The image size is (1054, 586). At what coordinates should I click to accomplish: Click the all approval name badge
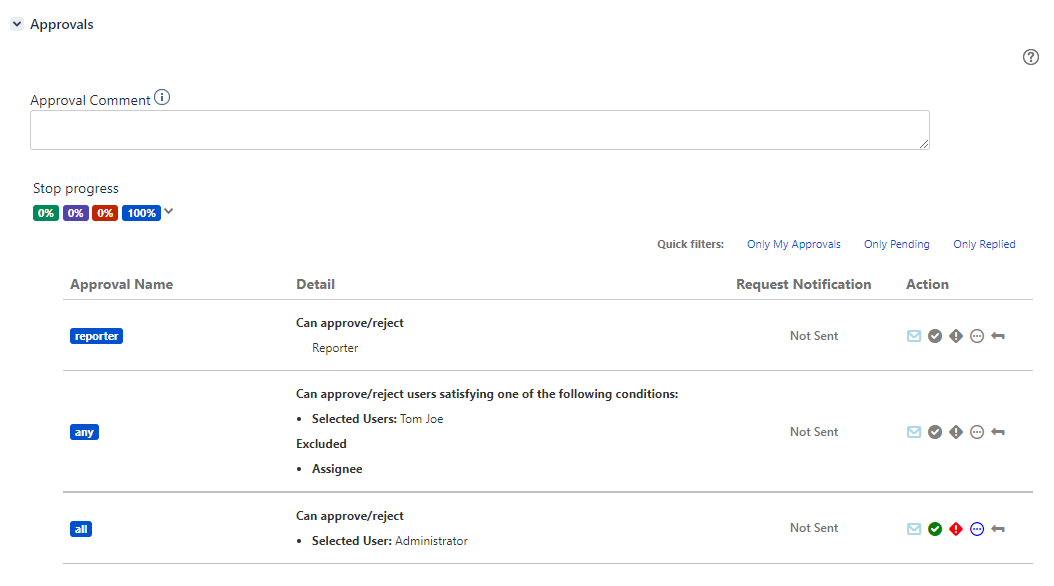point(81,529)
